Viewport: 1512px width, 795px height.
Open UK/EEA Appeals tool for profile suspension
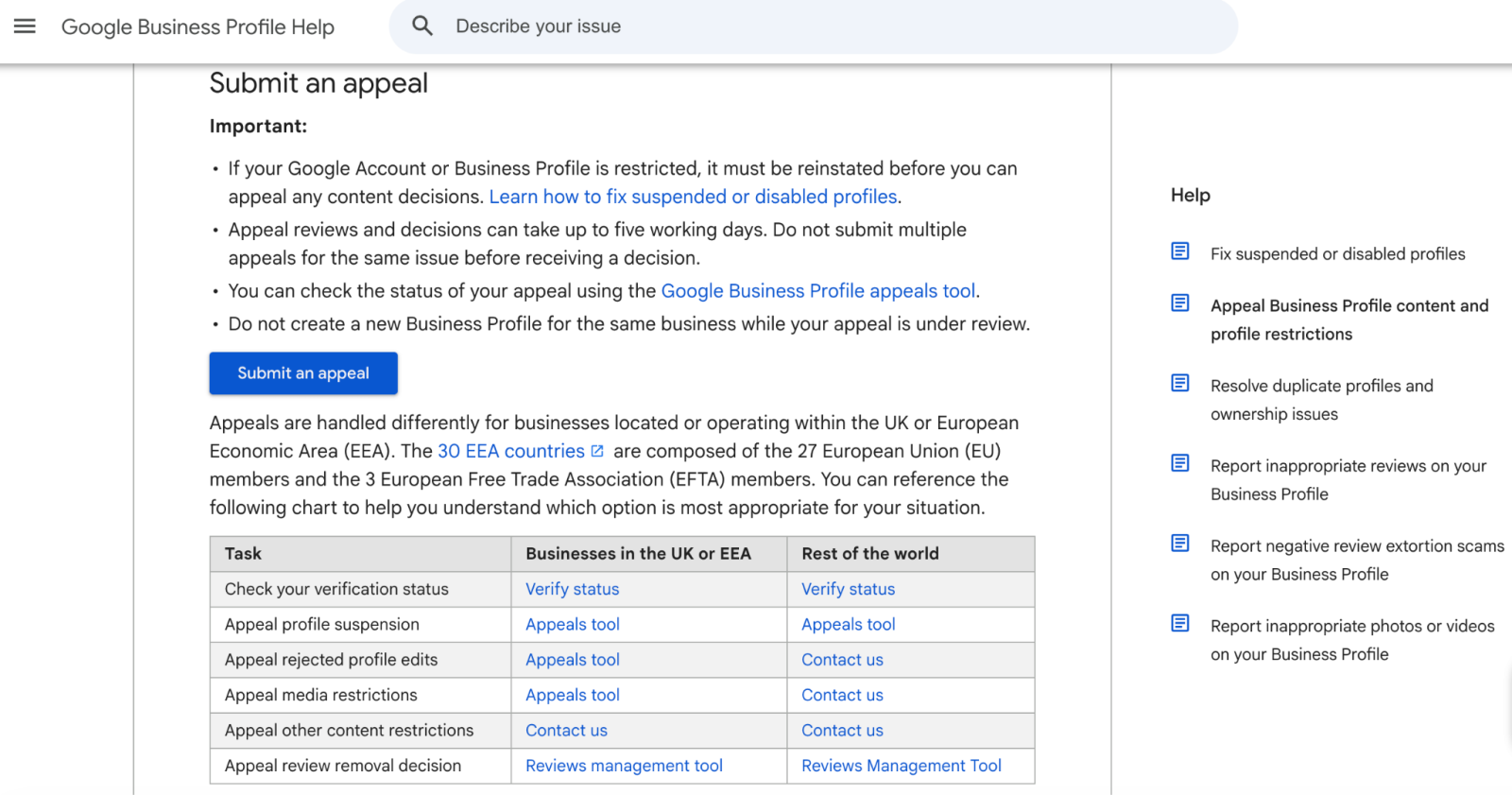[573, 624]
